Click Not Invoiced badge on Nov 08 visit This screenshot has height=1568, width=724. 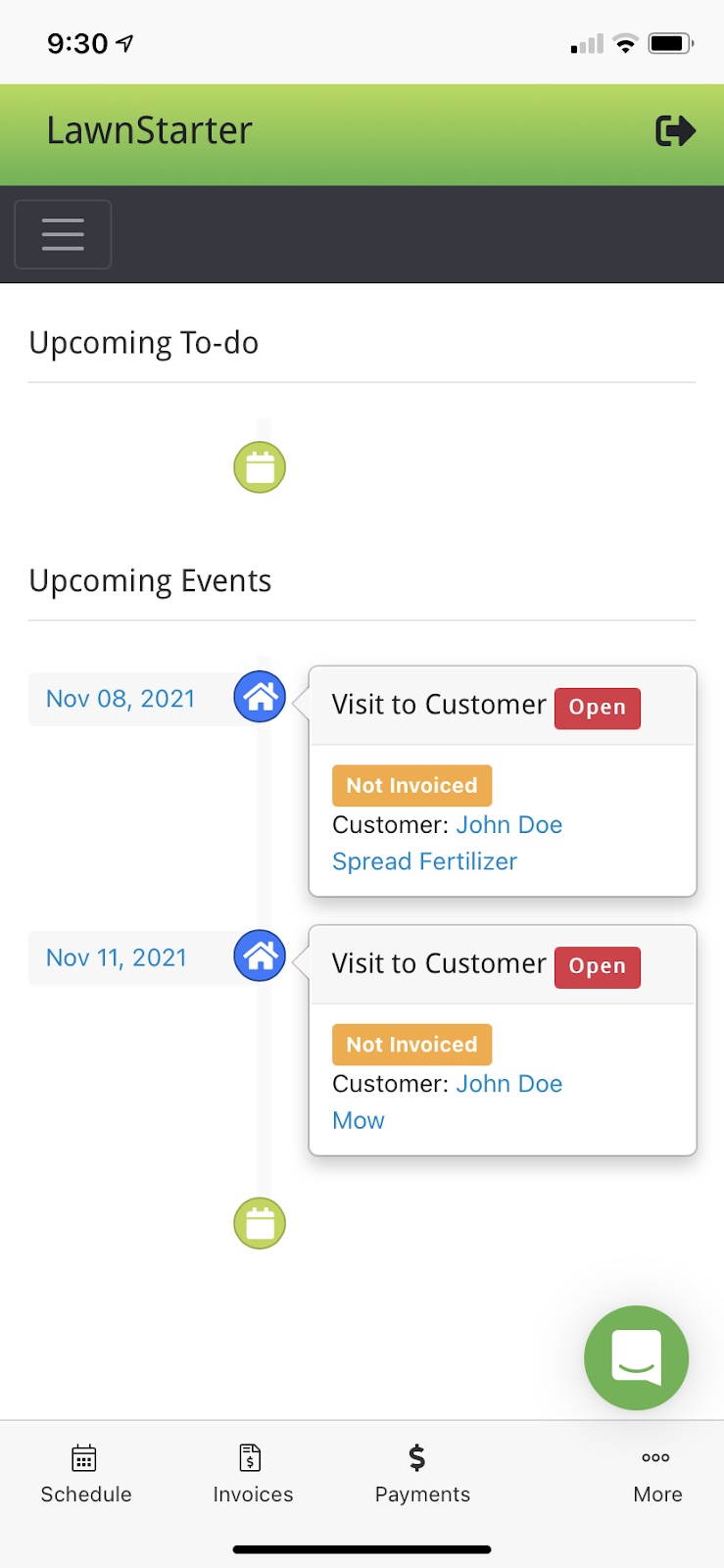(x=411, y=786)
